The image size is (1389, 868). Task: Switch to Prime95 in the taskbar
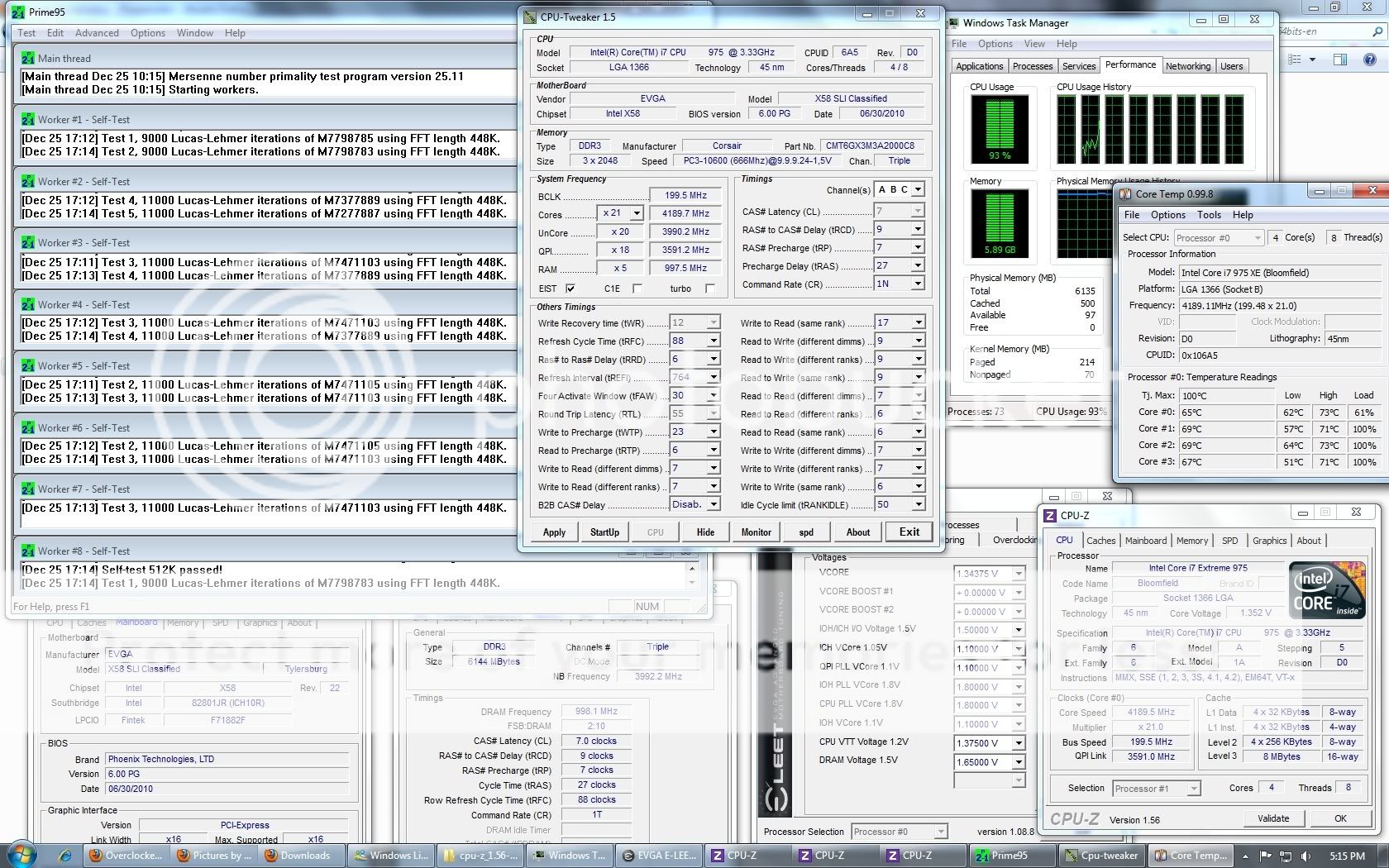pyautogui.click(x=1009, y=856)
